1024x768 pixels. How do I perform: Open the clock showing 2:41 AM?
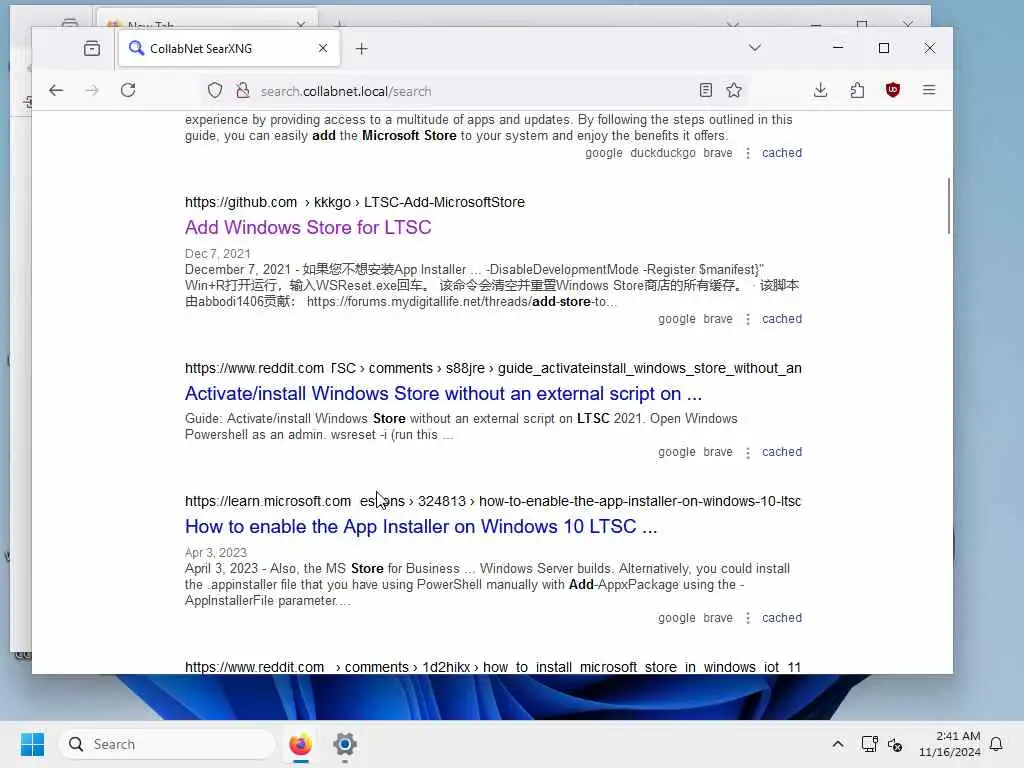(950, 744)
